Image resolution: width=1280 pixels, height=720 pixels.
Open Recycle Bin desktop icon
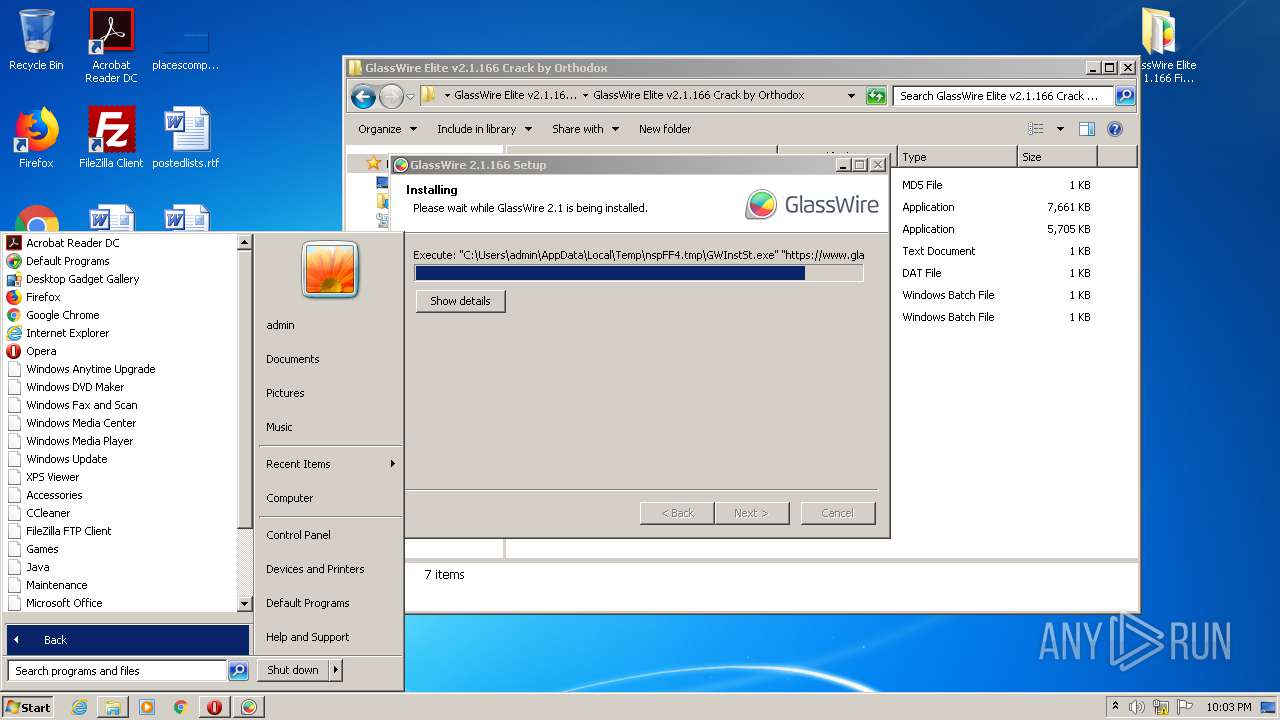36,40
